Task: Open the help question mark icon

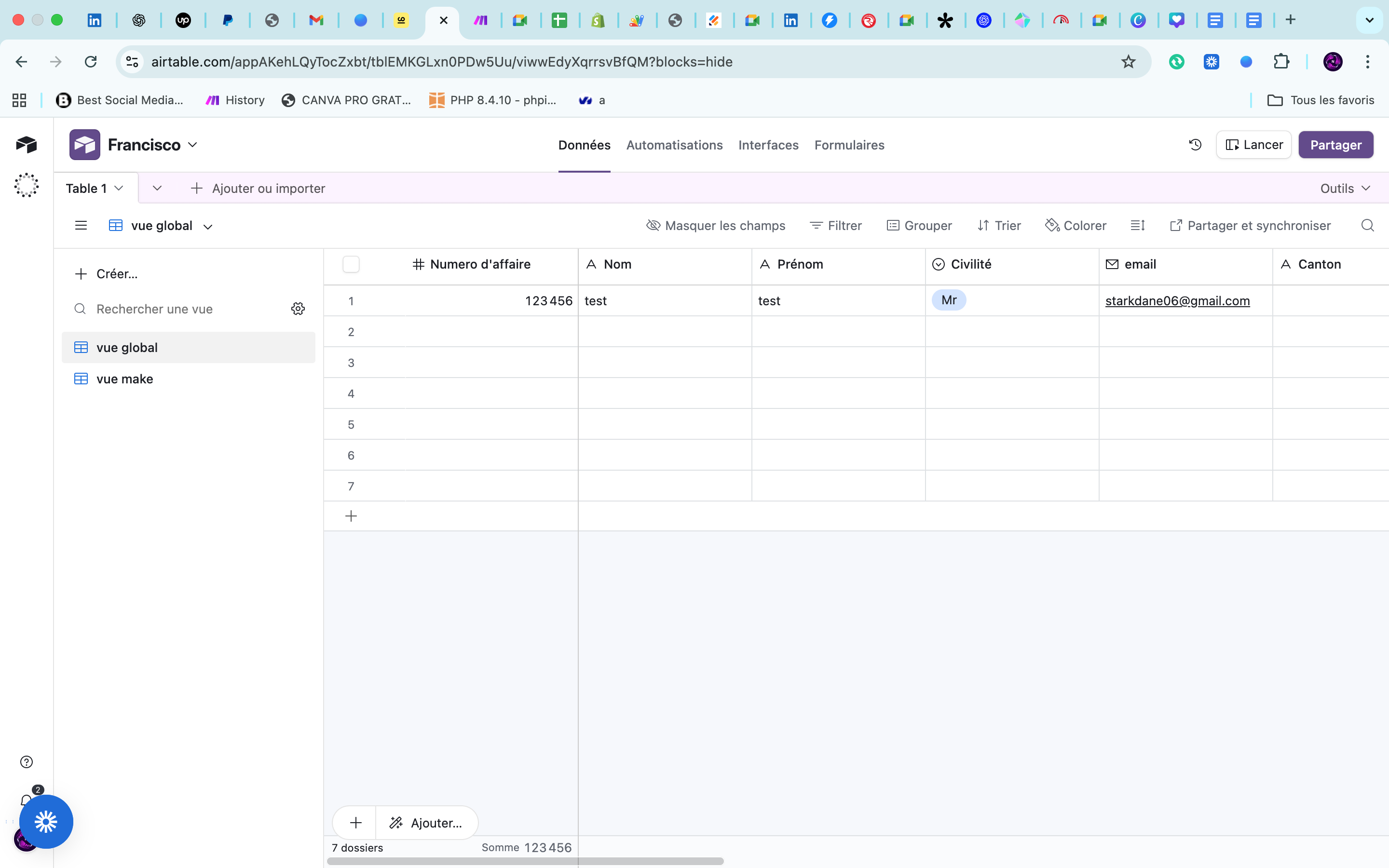Action: coord(27,762)
